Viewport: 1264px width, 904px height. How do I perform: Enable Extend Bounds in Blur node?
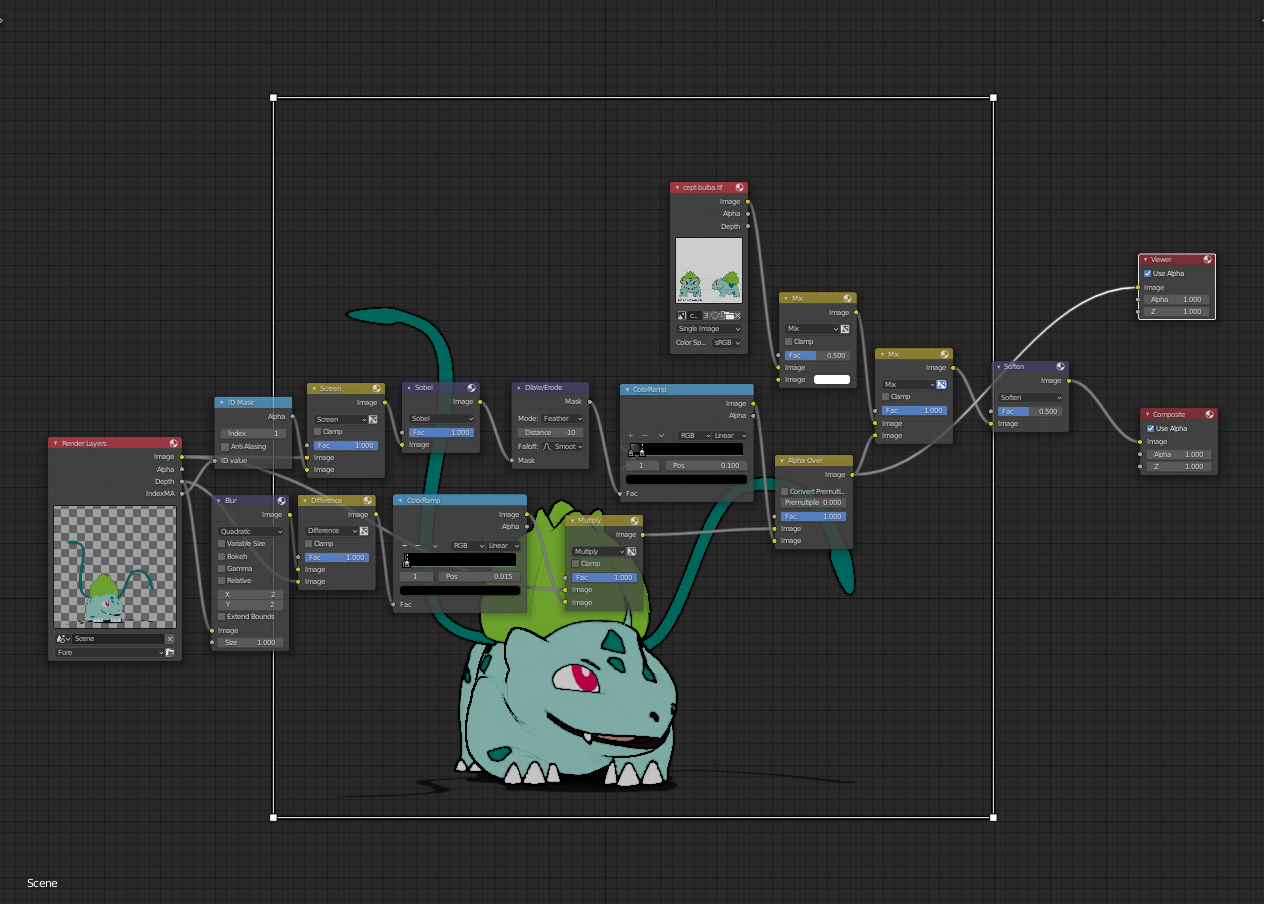point(222,616)
